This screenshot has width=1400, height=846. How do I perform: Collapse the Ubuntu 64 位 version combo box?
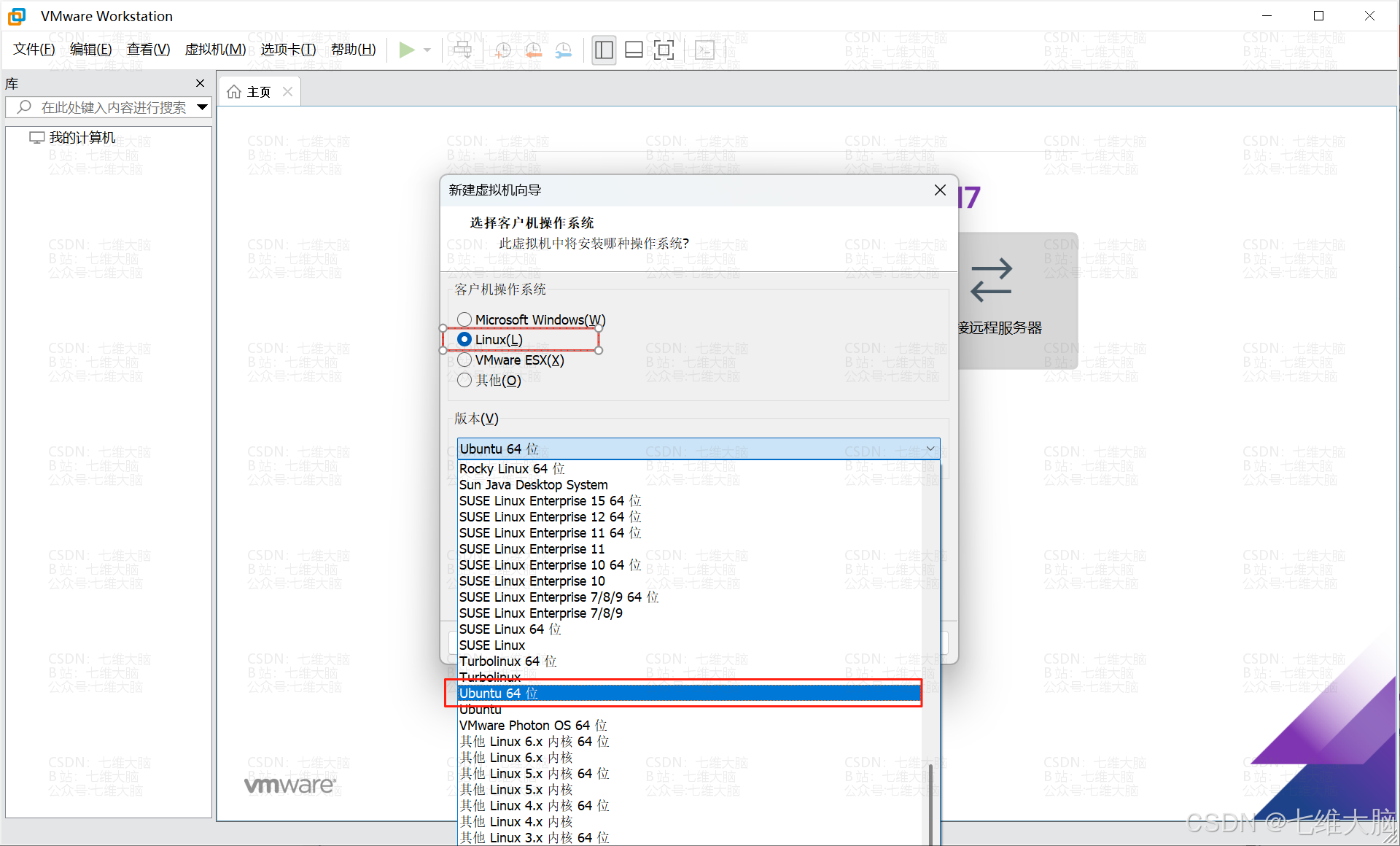coord(930,449)
